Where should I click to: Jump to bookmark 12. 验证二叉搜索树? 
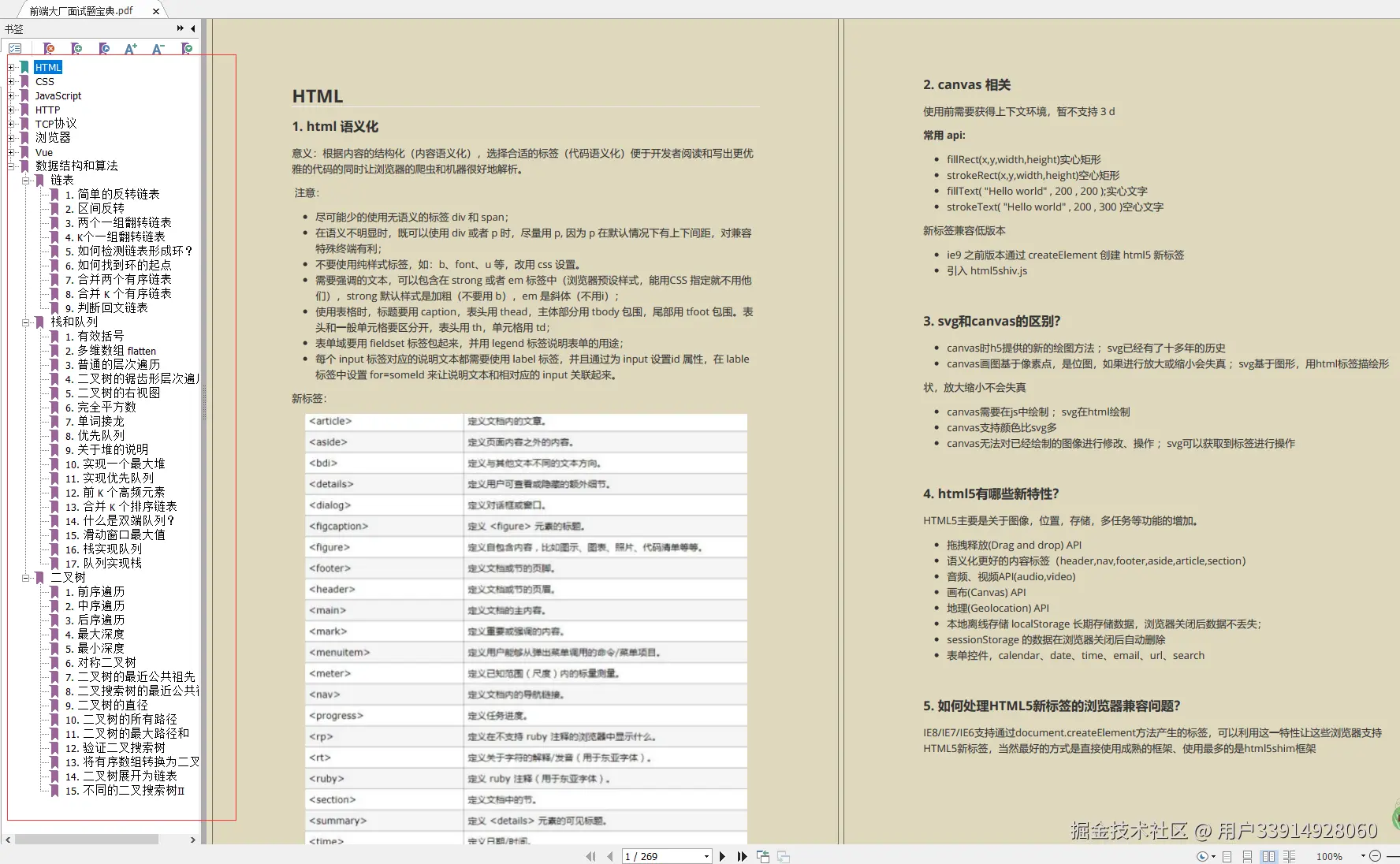[115, 748]
